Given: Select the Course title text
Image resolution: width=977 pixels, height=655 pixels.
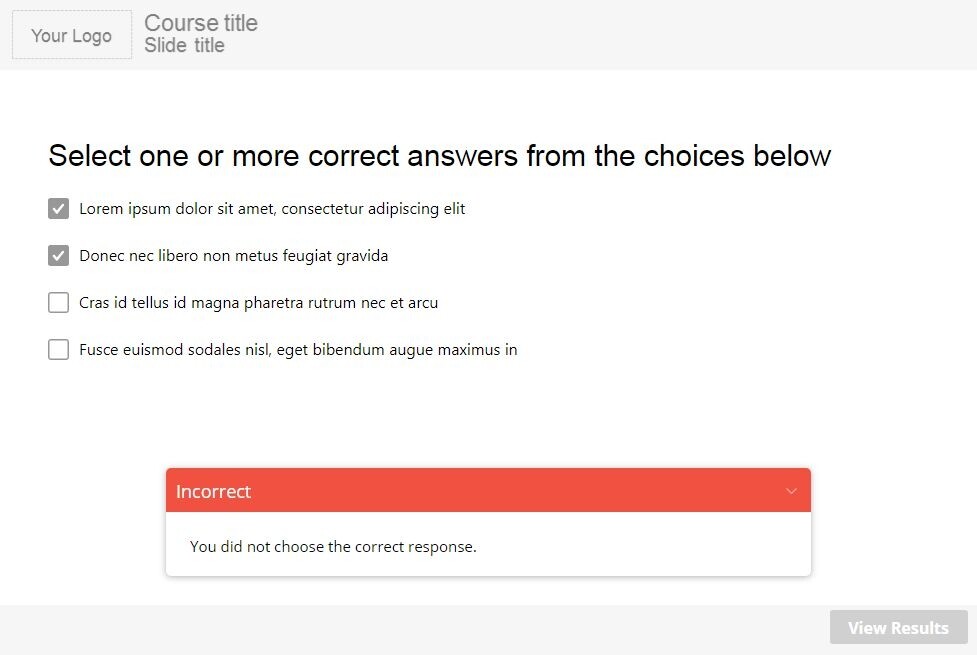Looking at the screenshot, I should click(201, 23).
